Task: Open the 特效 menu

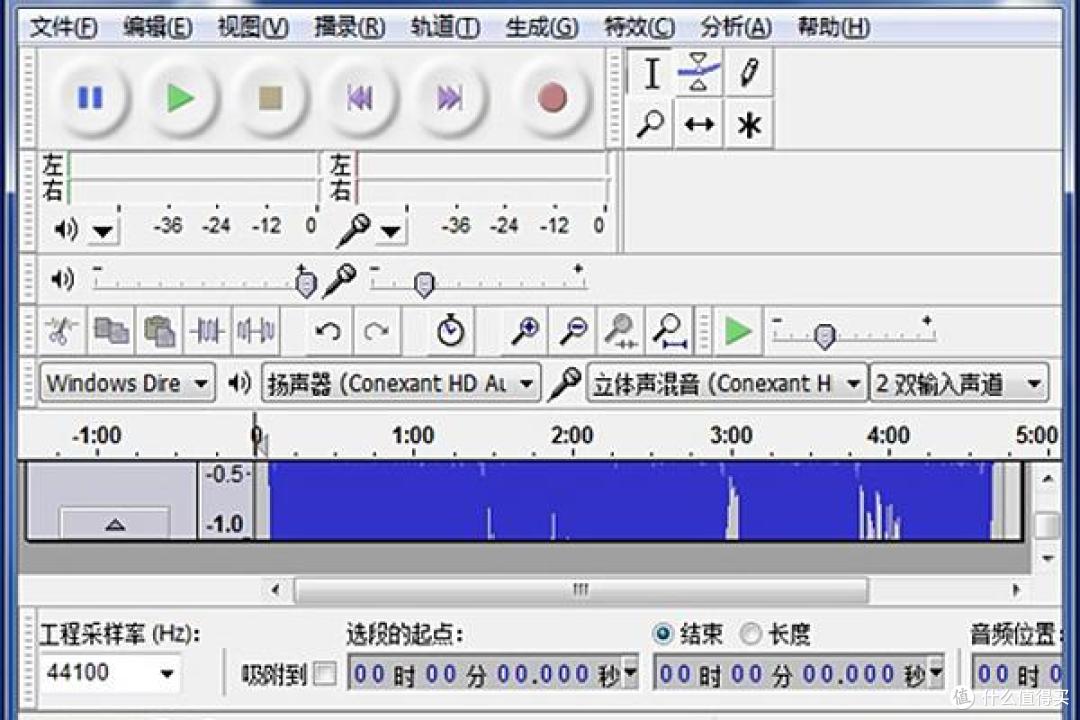Action: [639, 28]
